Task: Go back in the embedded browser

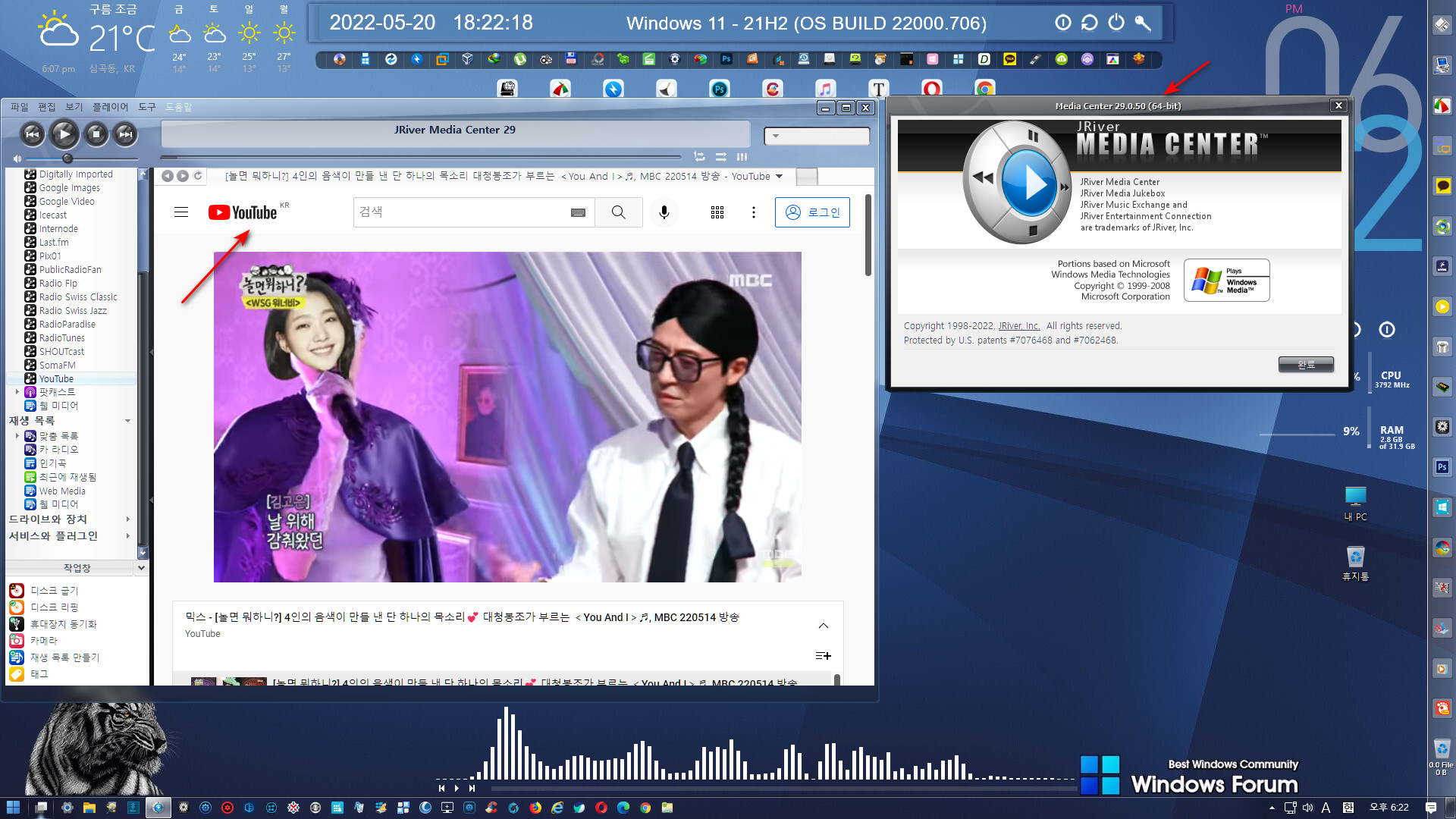Action: [x=168, y=176]
